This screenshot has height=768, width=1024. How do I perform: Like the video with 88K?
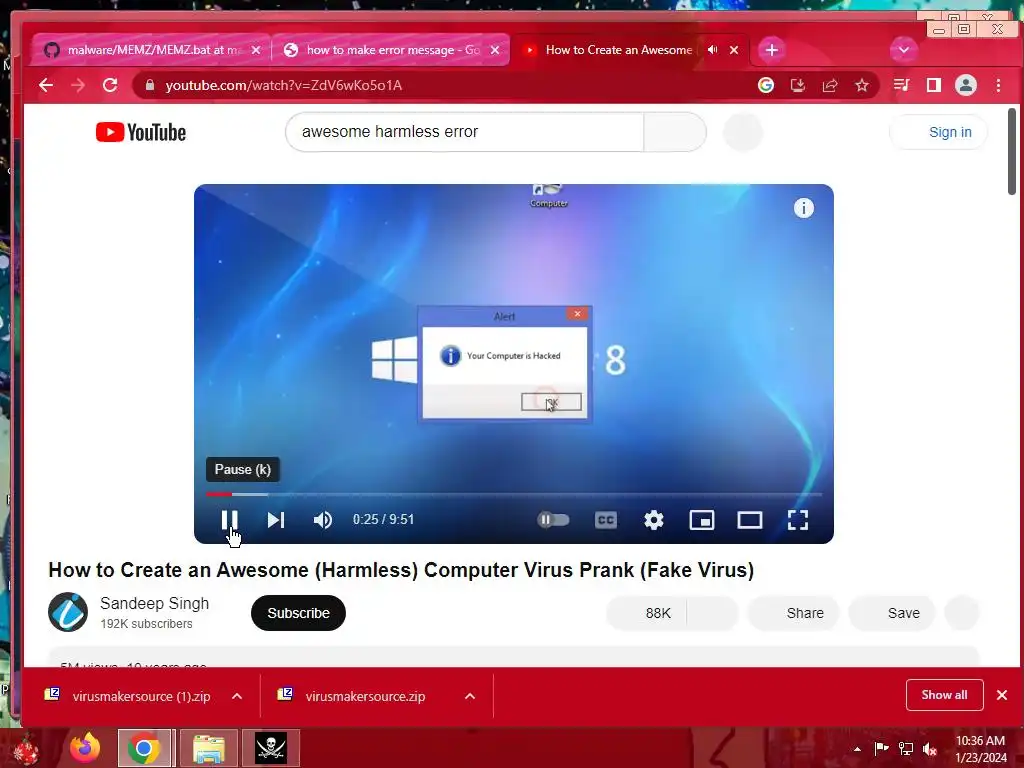647,613
